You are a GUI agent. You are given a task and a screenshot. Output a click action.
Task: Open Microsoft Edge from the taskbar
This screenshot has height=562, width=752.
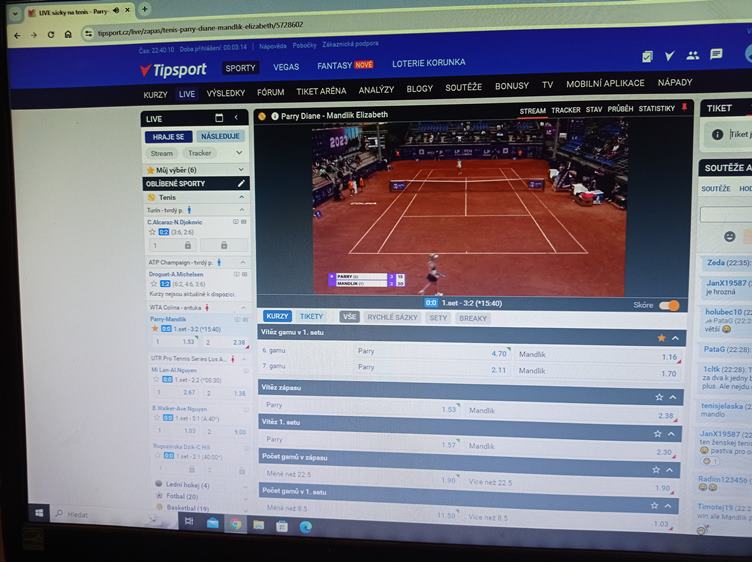[x=306, y=527]
